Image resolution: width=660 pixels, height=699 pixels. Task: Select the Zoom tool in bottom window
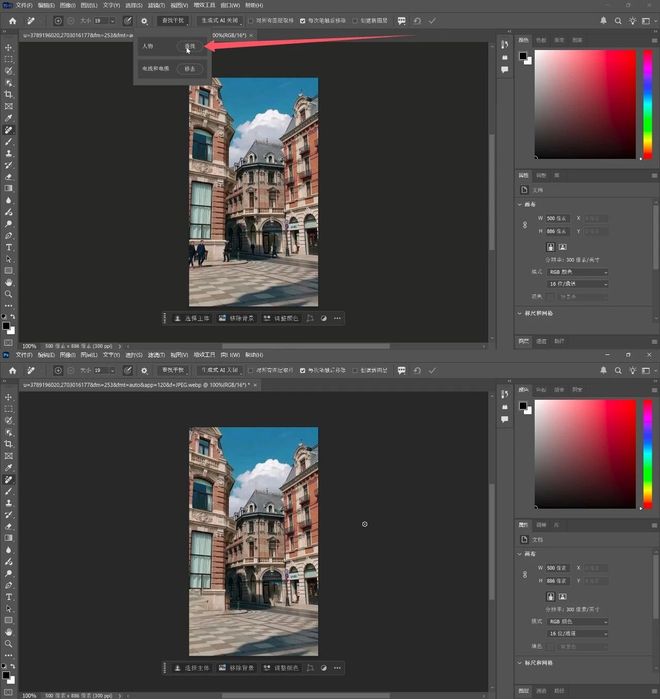tap(8, 643)
